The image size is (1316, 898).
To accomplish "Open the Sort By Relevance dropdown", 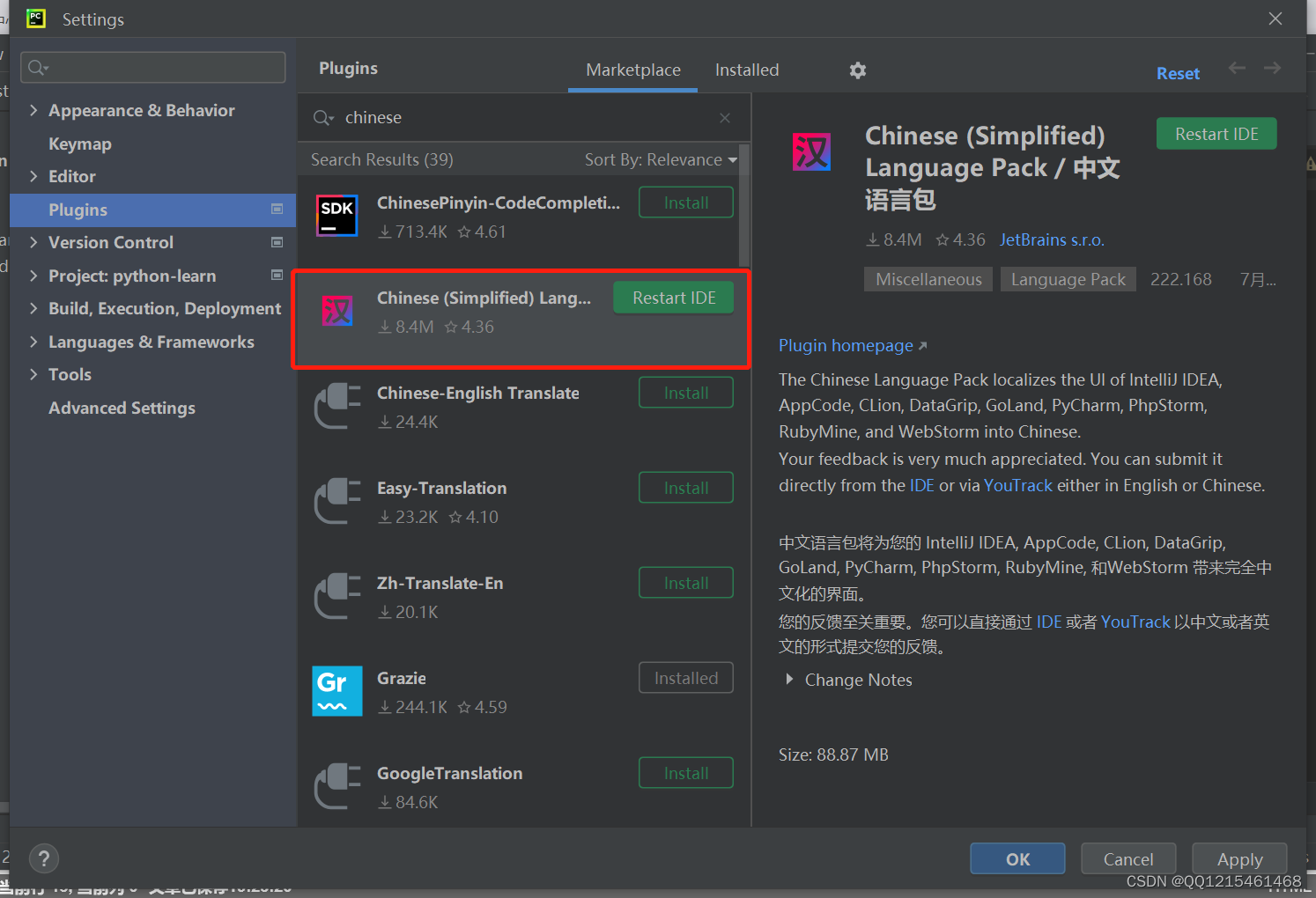I will pyautogui.click(x=661, y=159).
